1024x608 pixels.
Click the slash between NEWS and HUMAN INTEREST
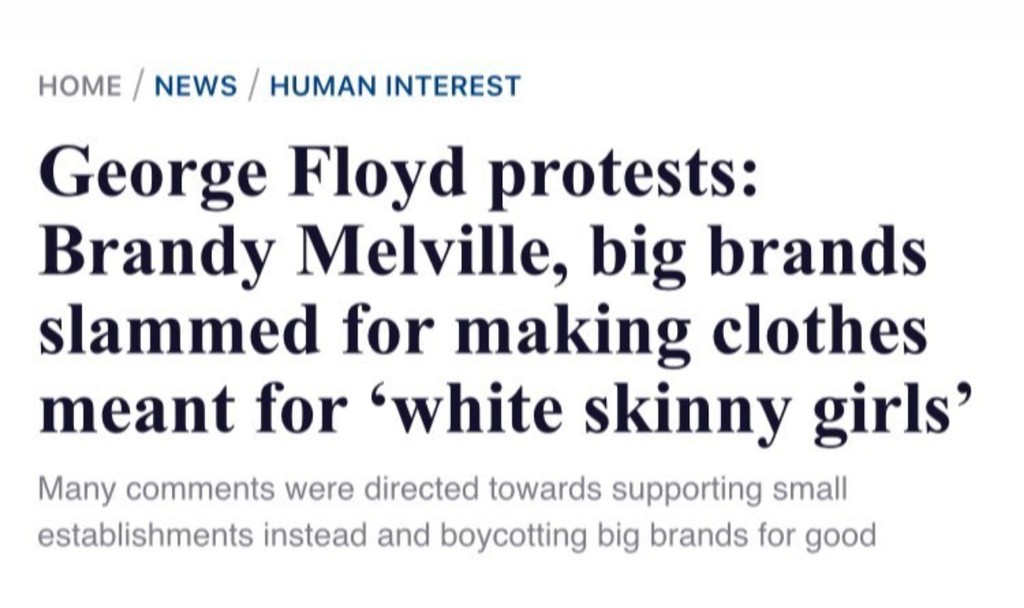coord(254,86)
